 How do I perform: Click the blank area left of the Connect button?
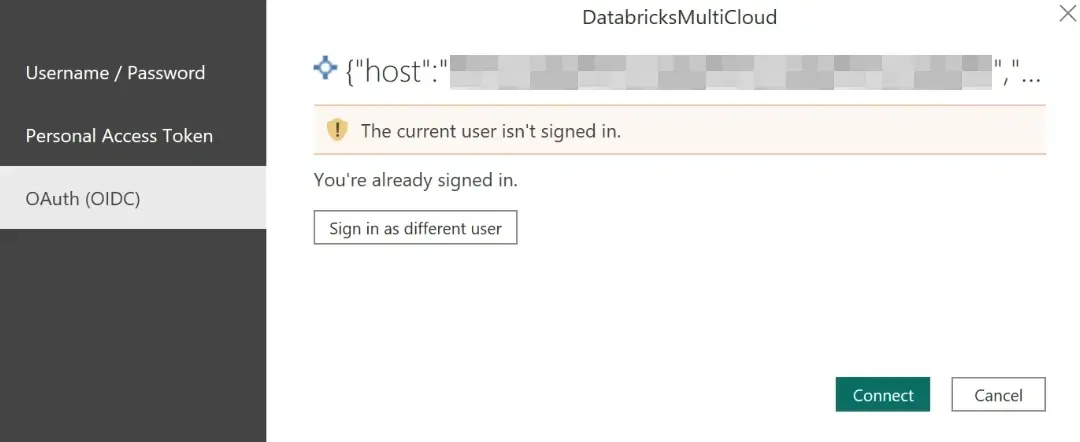click(600, 395)
